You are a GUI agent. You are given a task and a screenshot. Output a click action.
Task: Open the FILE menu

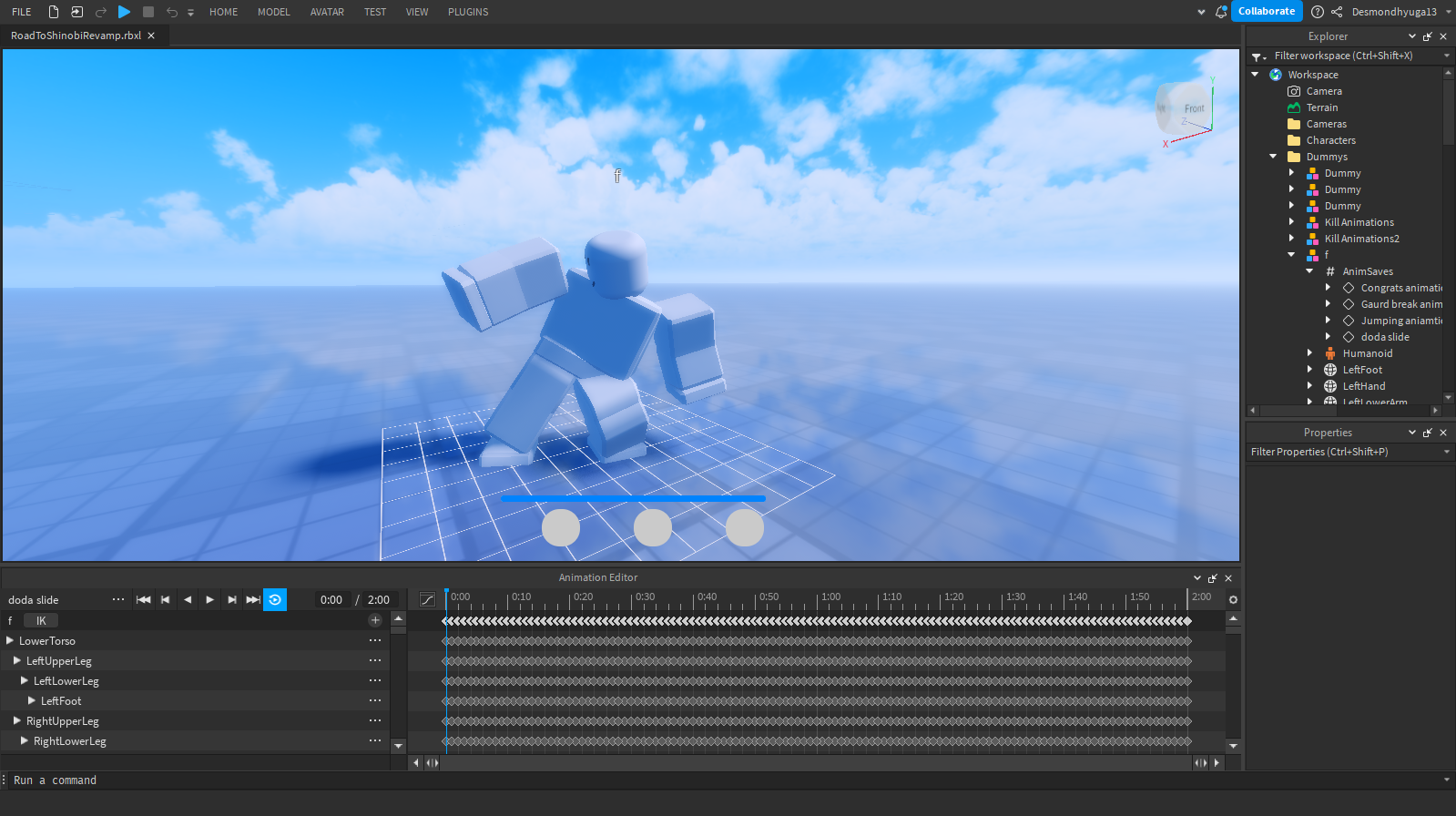(x=22, y=12)
